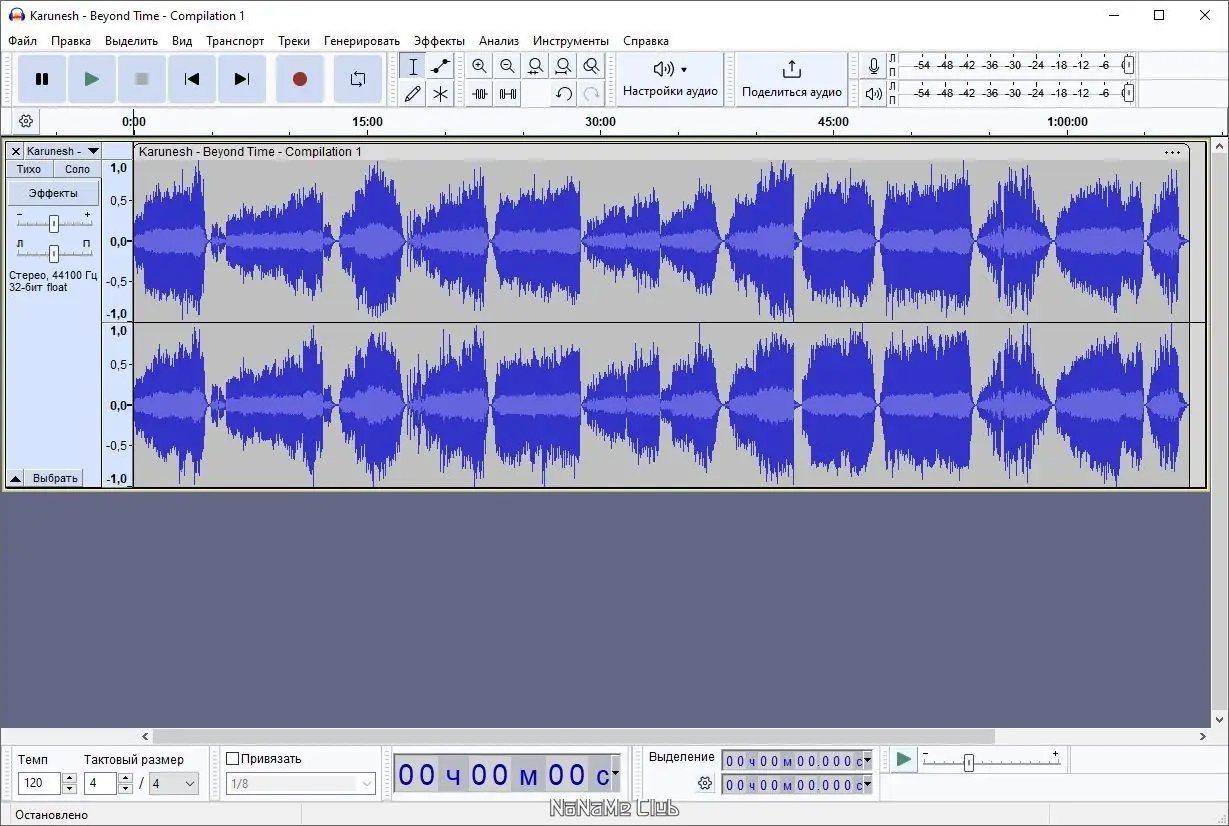Click the playback level slider handle
This screenshot has height=826, width=1229.
(x=1128, y=93)
